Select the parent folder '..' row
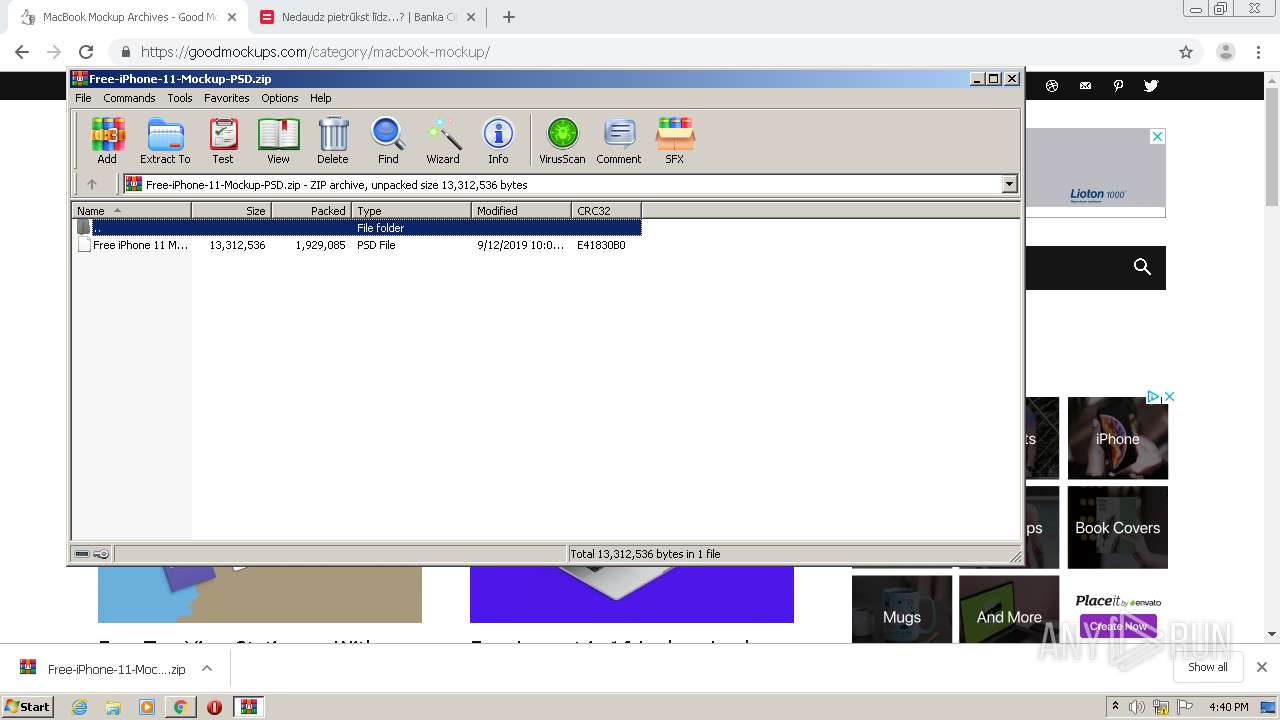Screen dimensions: 1280x720 point(357,227)
